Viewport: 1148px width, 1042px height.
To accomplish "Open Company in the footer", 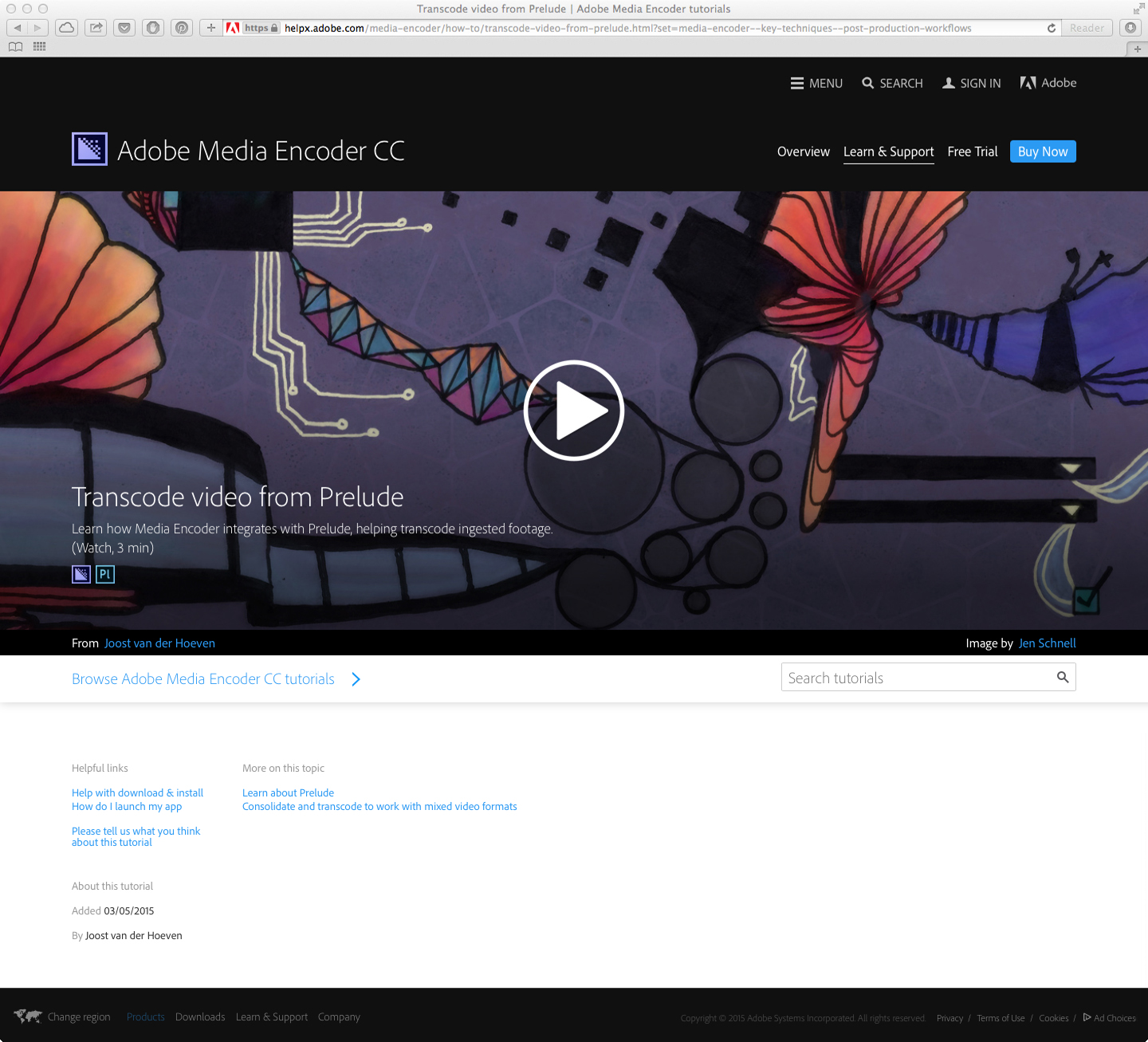I will 339,1016.
